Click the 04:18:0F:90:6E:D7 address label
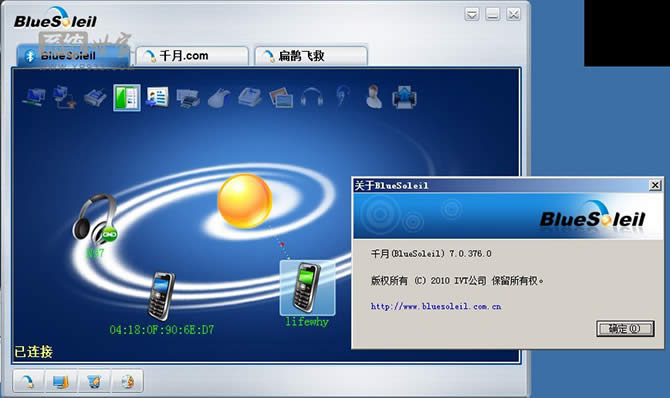Screen dimensions: 670x398 tap(162, 330)
